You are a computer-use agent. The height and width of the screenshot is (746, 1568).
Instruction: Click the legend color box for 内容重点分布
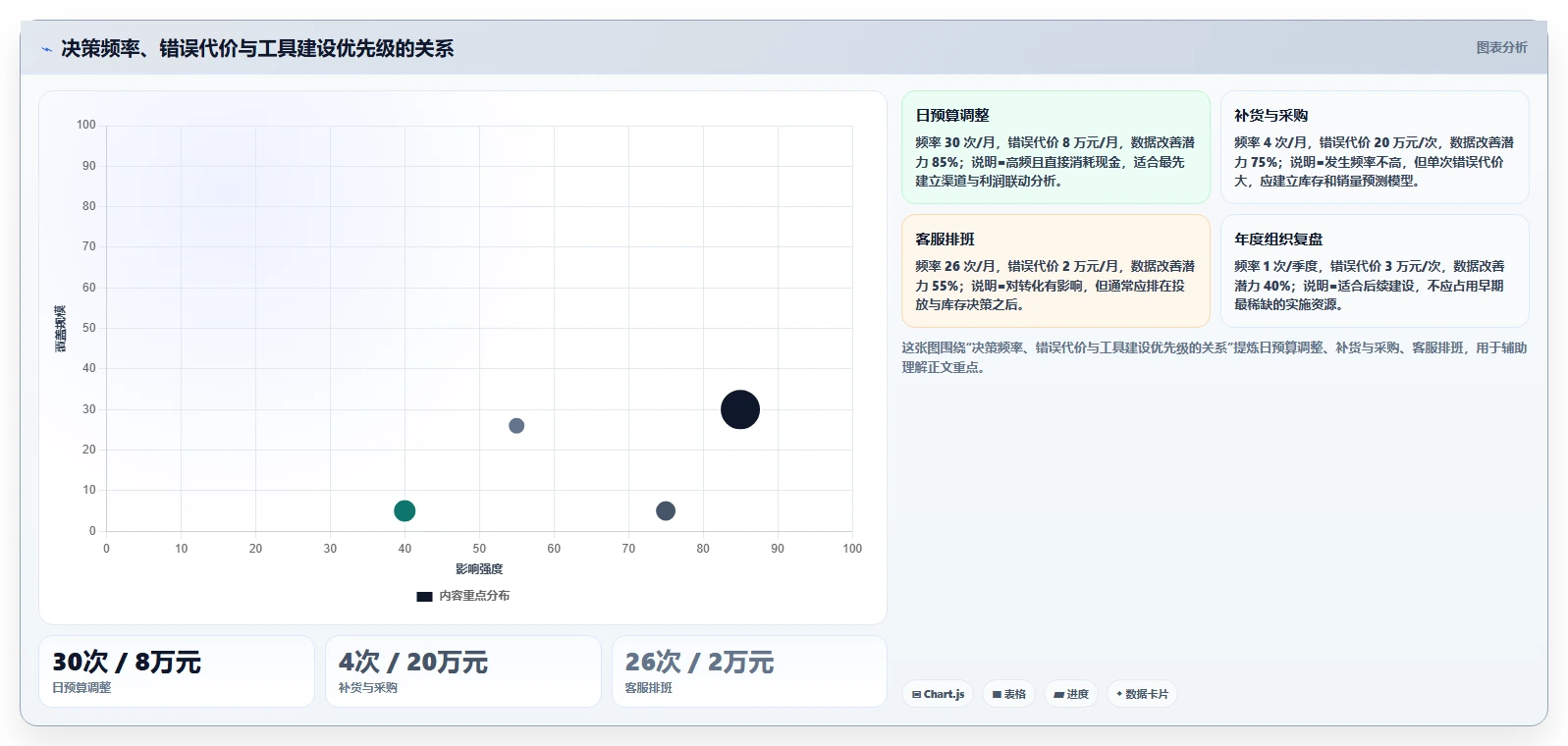click(x=424, y=596)
